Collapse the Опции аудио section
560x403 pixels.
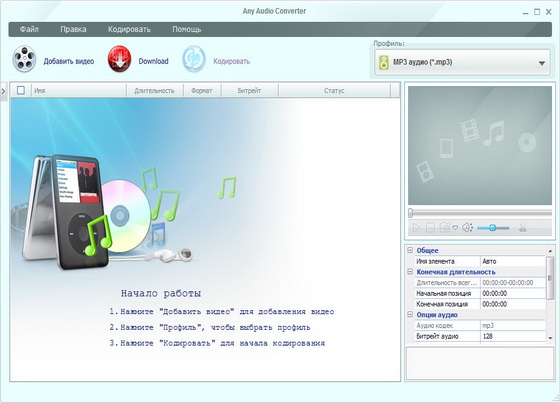(x=410, y=315)
